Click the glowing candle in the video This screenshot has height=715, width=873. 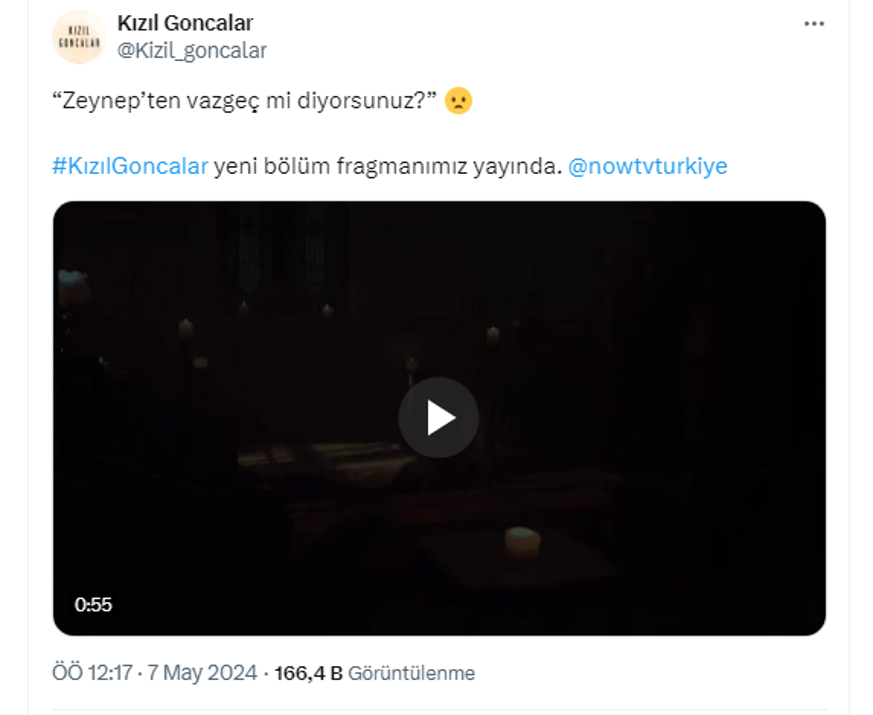(x=521, y=541)
